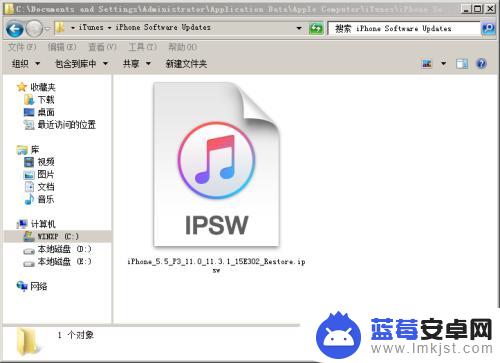This screenshot has height=363, width=500.
Task: Select the WINXP (C:) drive
Action: point(58,236)
